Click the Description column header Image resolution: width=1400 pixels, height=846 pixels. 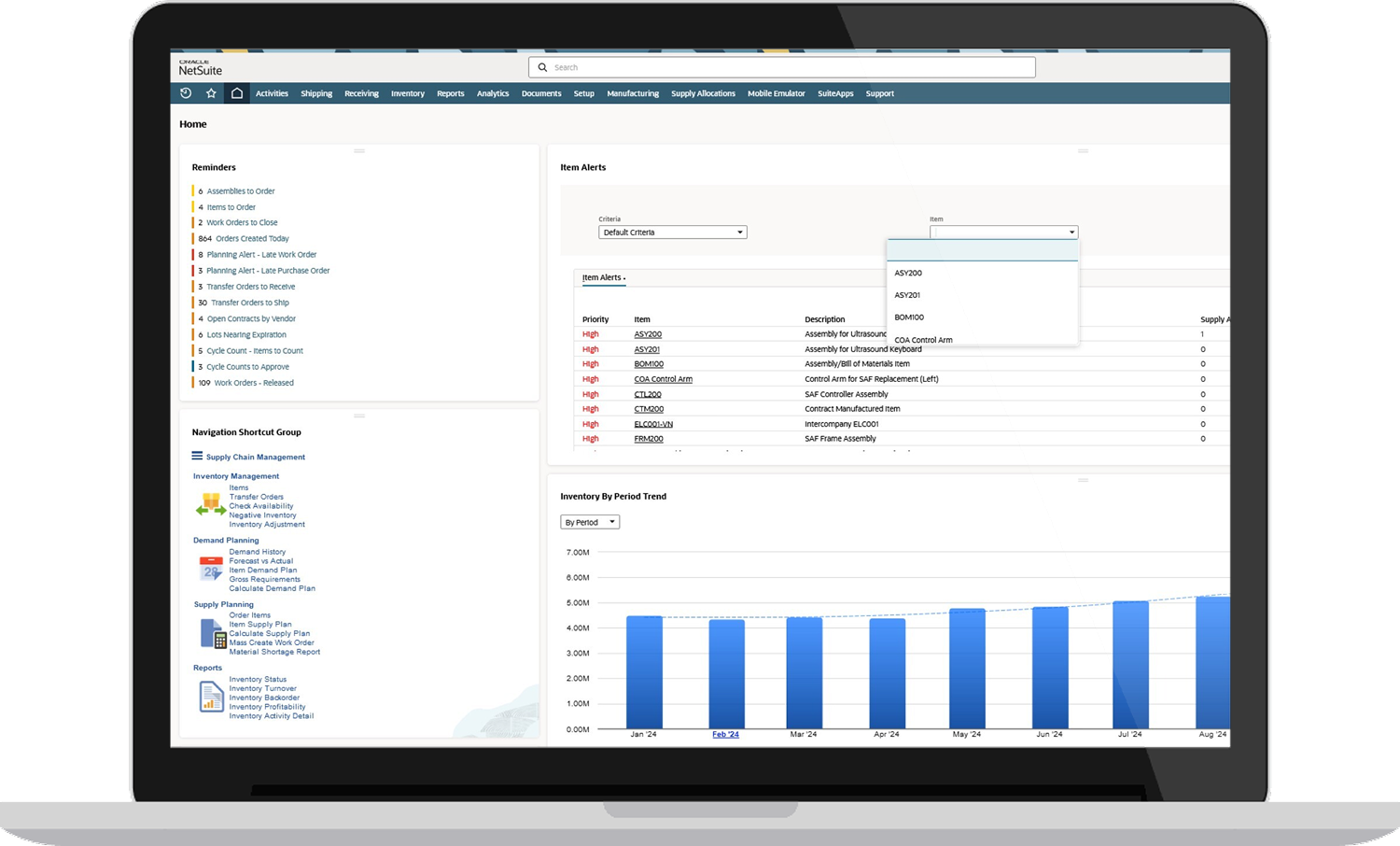click(825, 319)
